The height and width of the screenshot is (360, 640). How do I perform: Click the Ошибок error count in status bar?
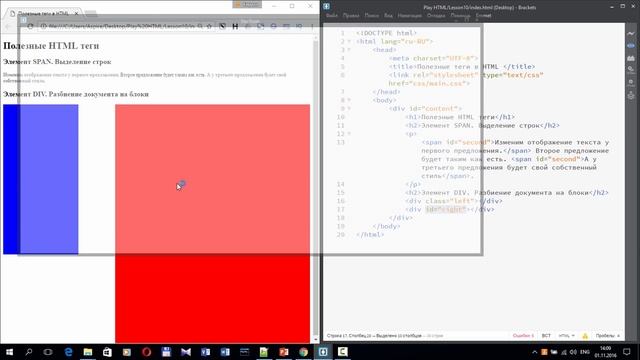pyautogui.click(x=523, y=336)
